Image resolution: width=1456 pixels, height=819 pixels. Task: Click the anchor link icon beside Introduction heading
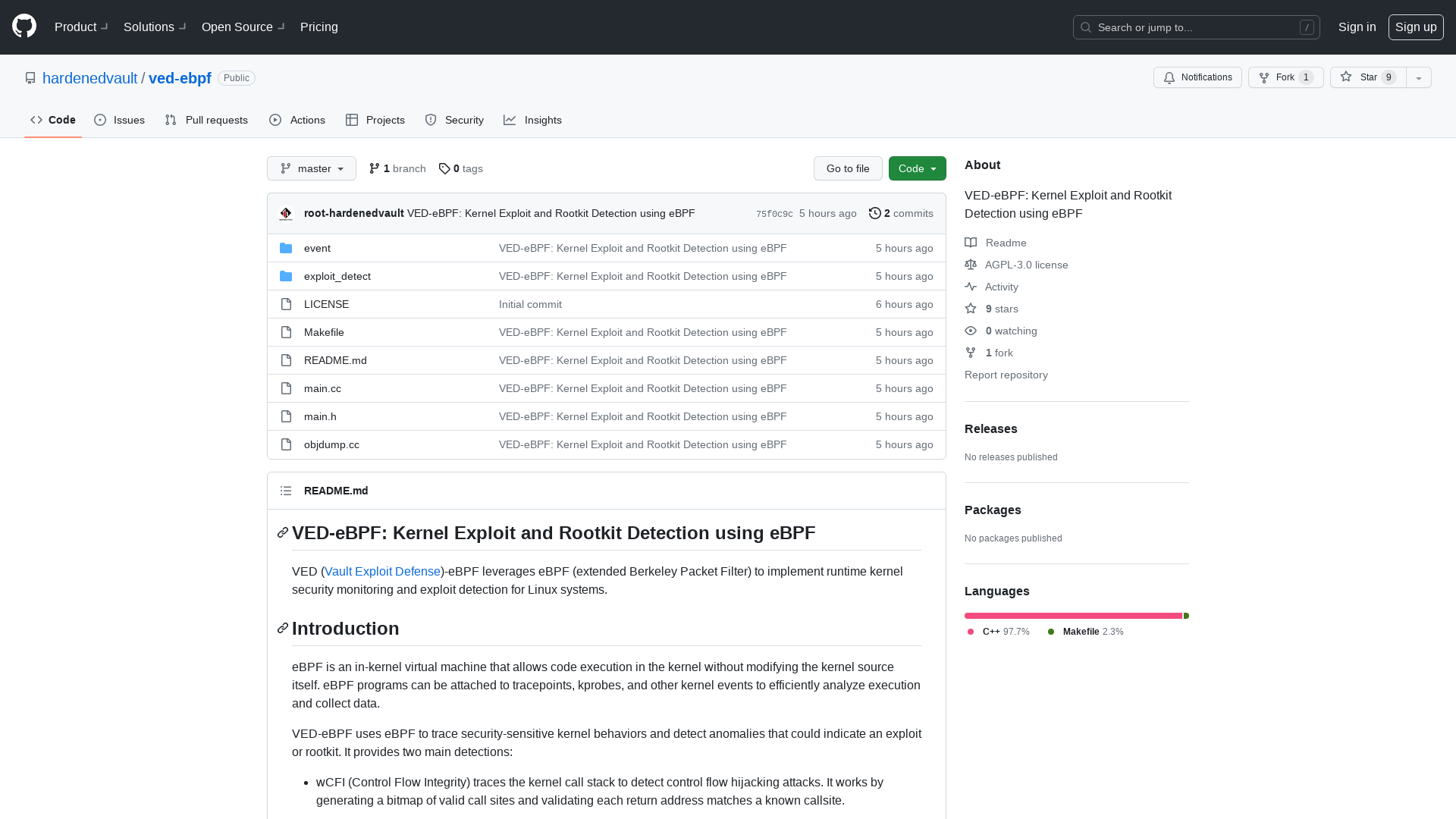click(283, 629)
